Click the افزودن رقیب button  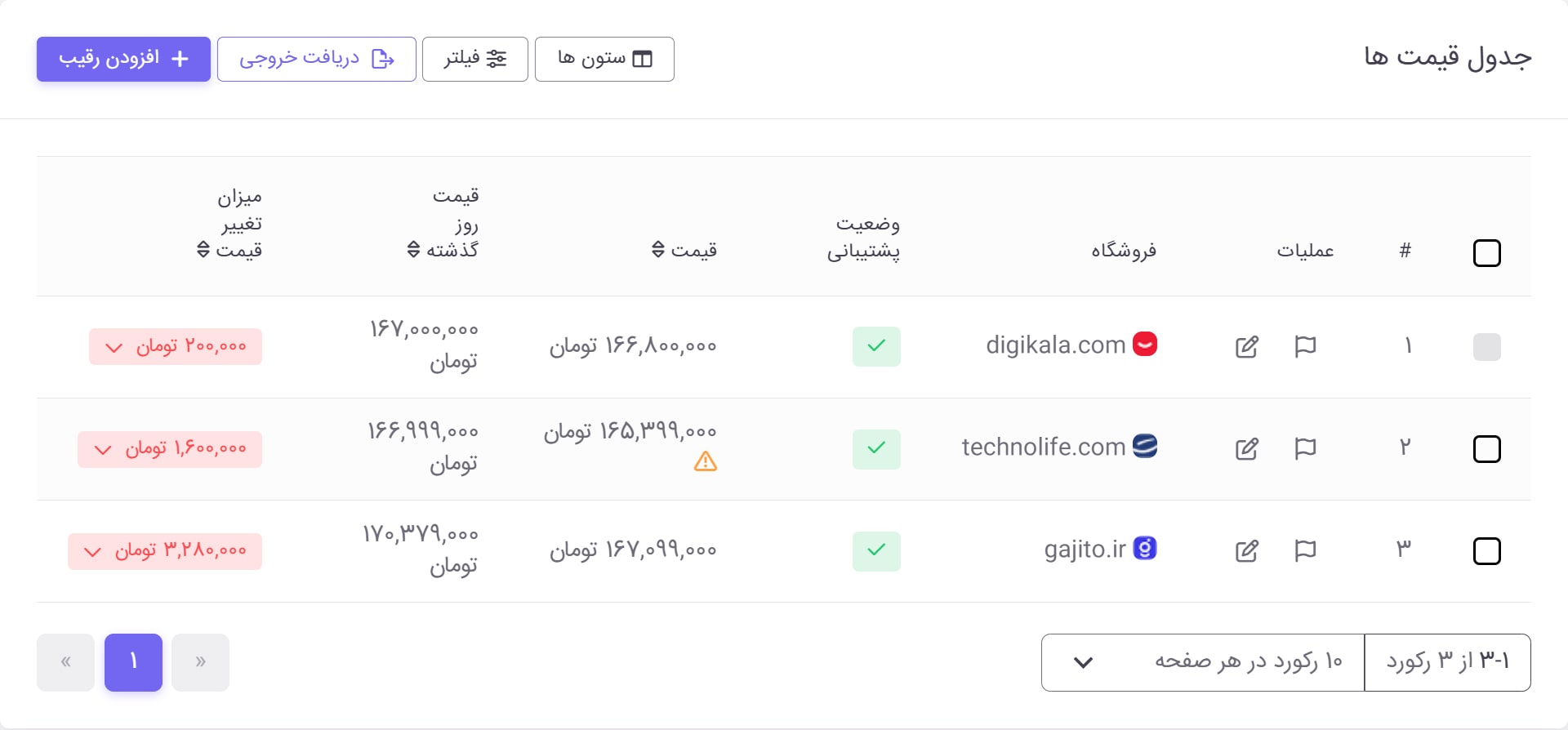click(x=122, y=58)
